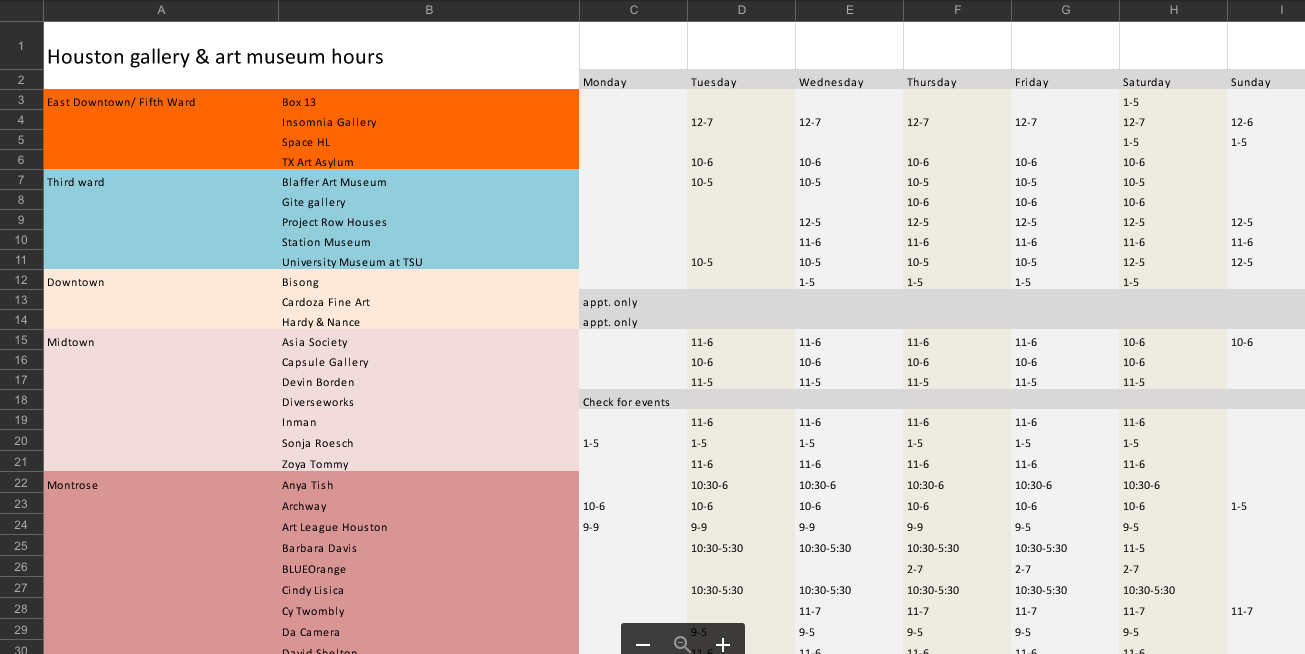Select the 'Cardoza Fine Art' cell
Image resolution: width=1305 pixels, height=654 pixels.
(x=429, y=300)
